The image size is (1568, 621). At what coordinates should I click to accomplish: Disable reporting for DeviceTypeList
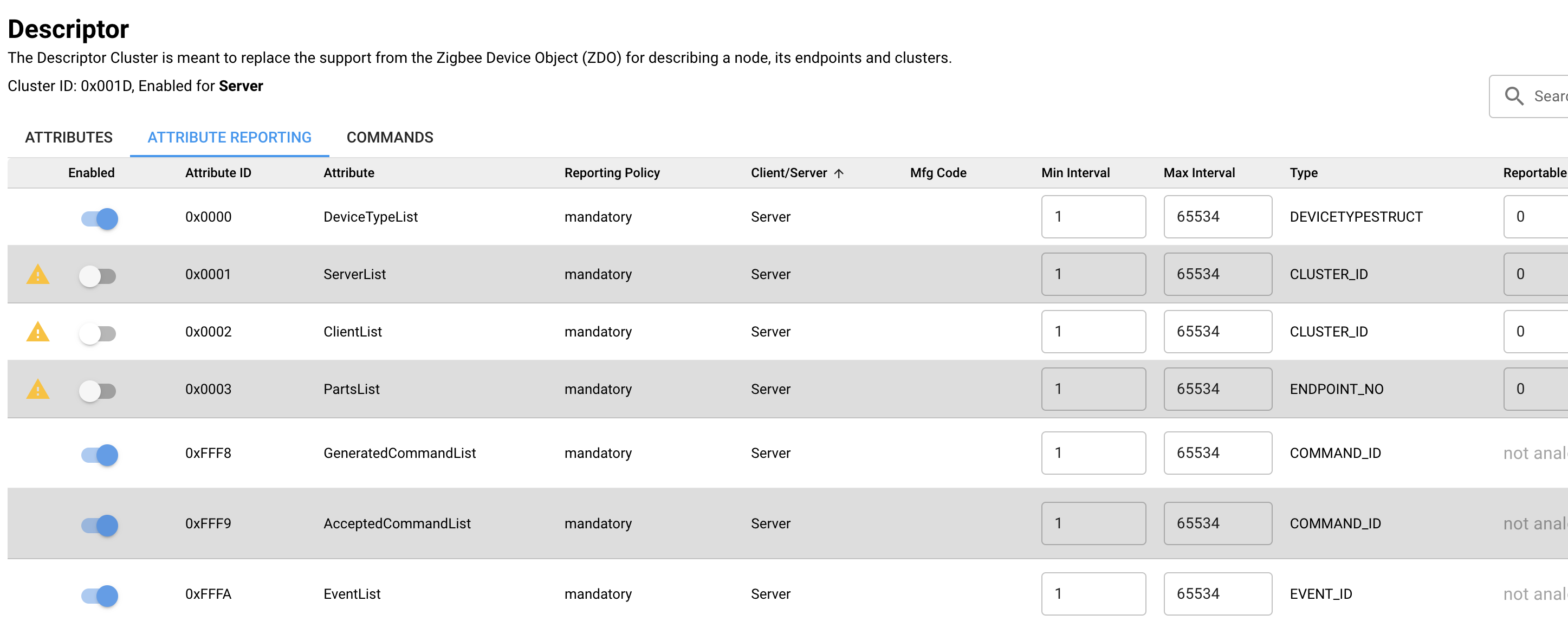click(99, 218)
